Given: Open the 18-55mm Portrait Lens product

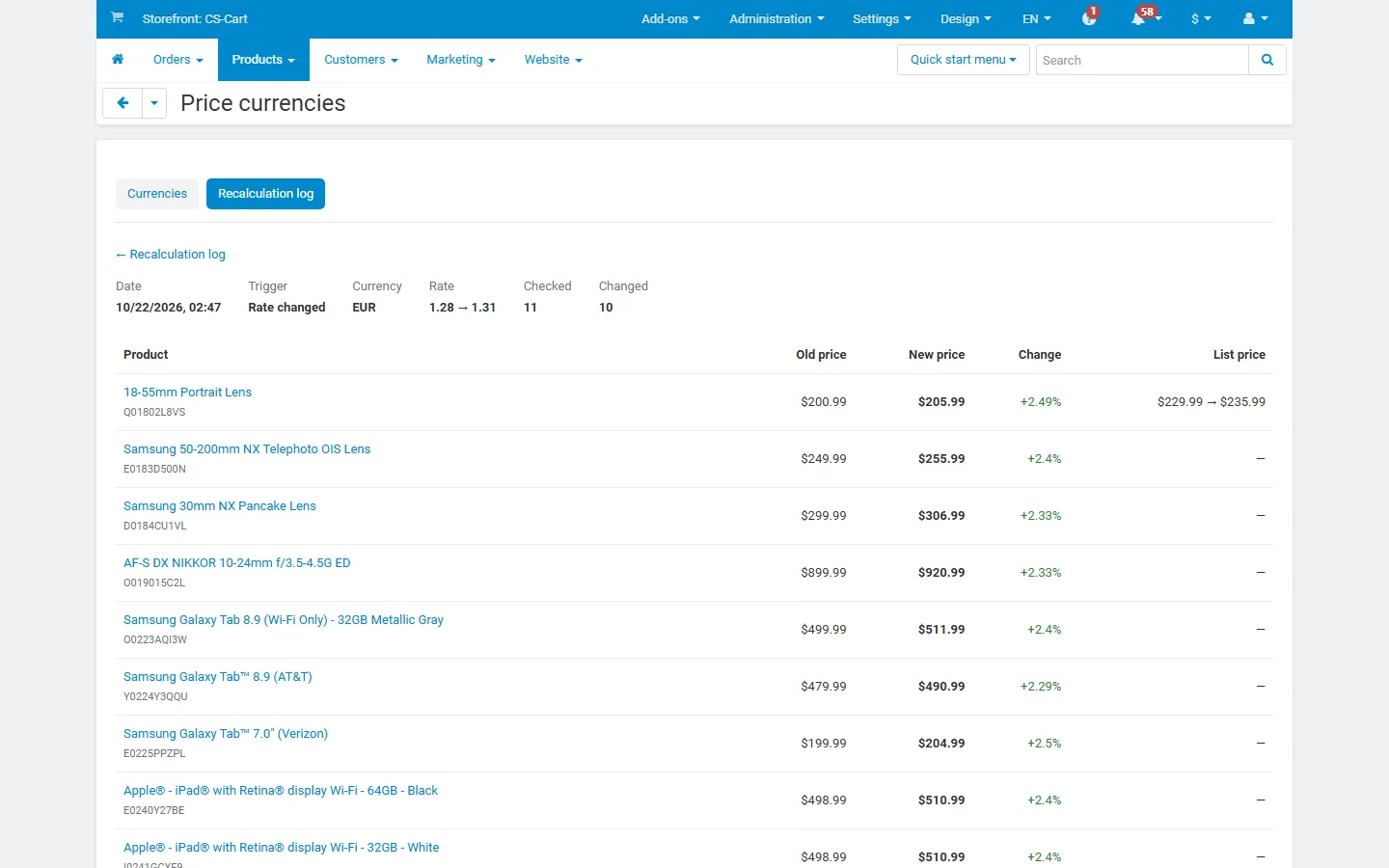Looking at the screenshot, I should [187, 393].
